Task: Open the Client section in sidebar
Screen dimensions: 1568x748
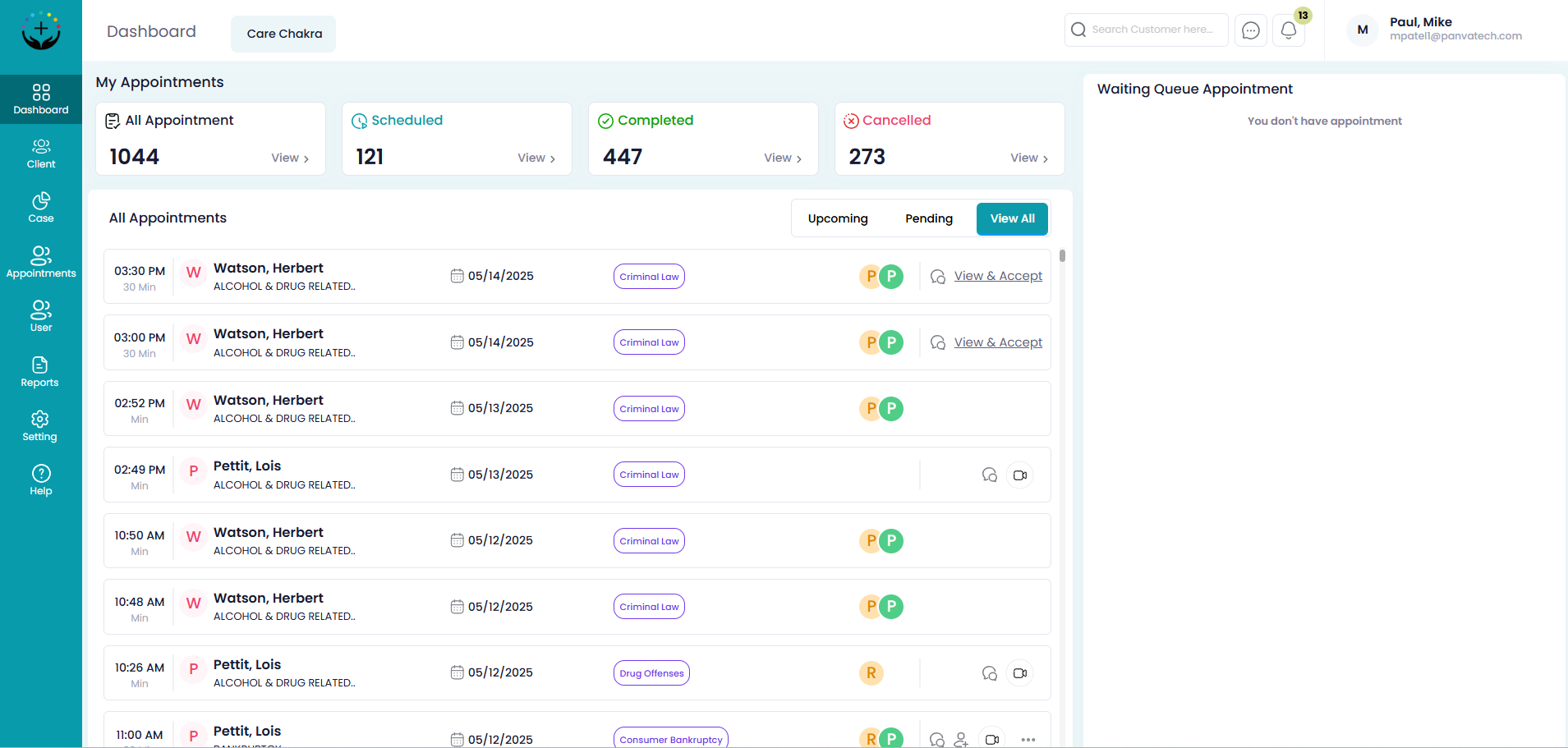Action: click(40, 154)
